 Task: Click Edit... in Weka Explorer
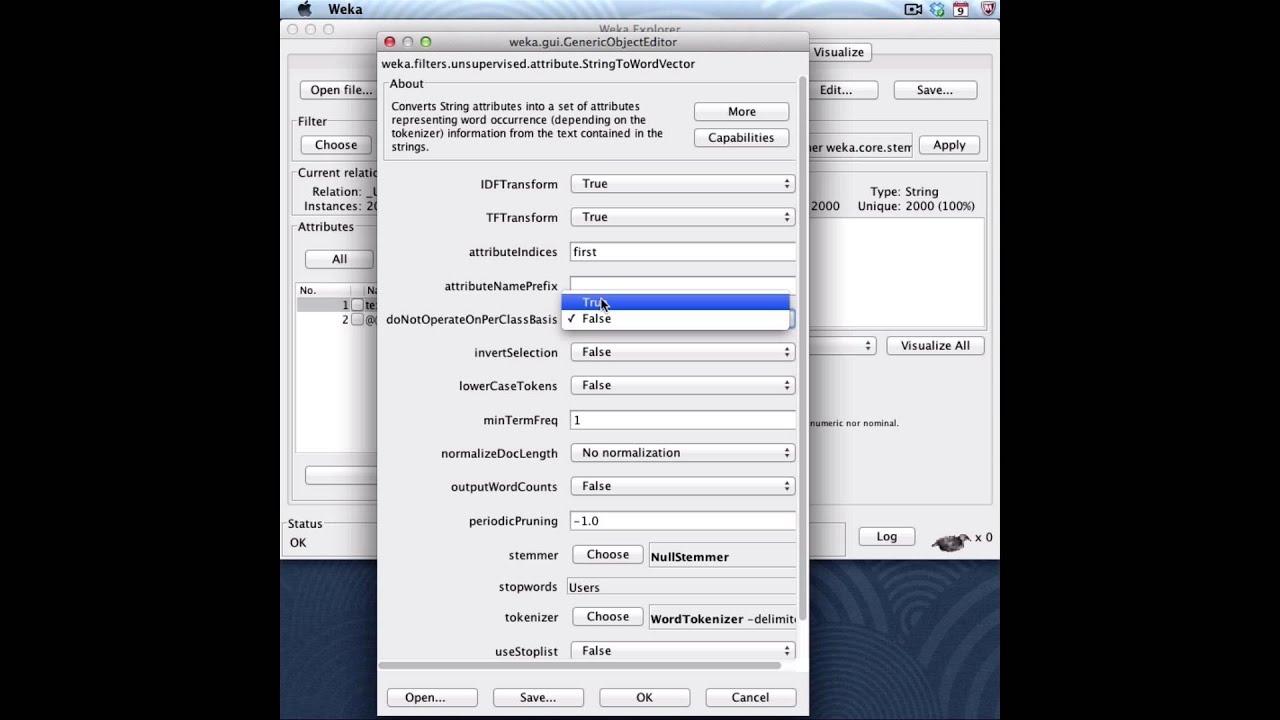843,90
